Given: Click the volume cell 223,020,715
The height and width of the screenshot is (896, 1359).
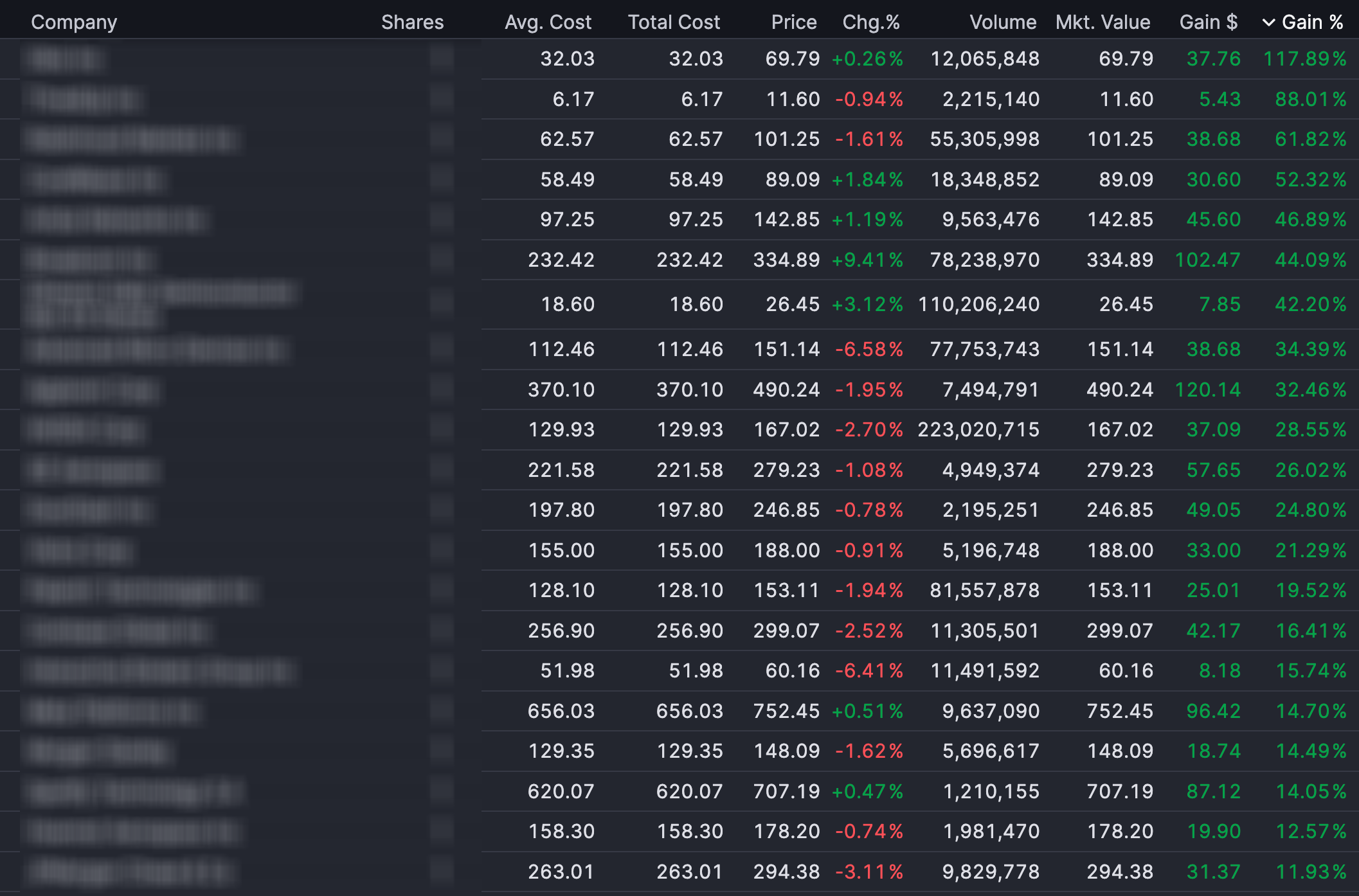Looking at the screenshot, I should [x=978, y=430].
